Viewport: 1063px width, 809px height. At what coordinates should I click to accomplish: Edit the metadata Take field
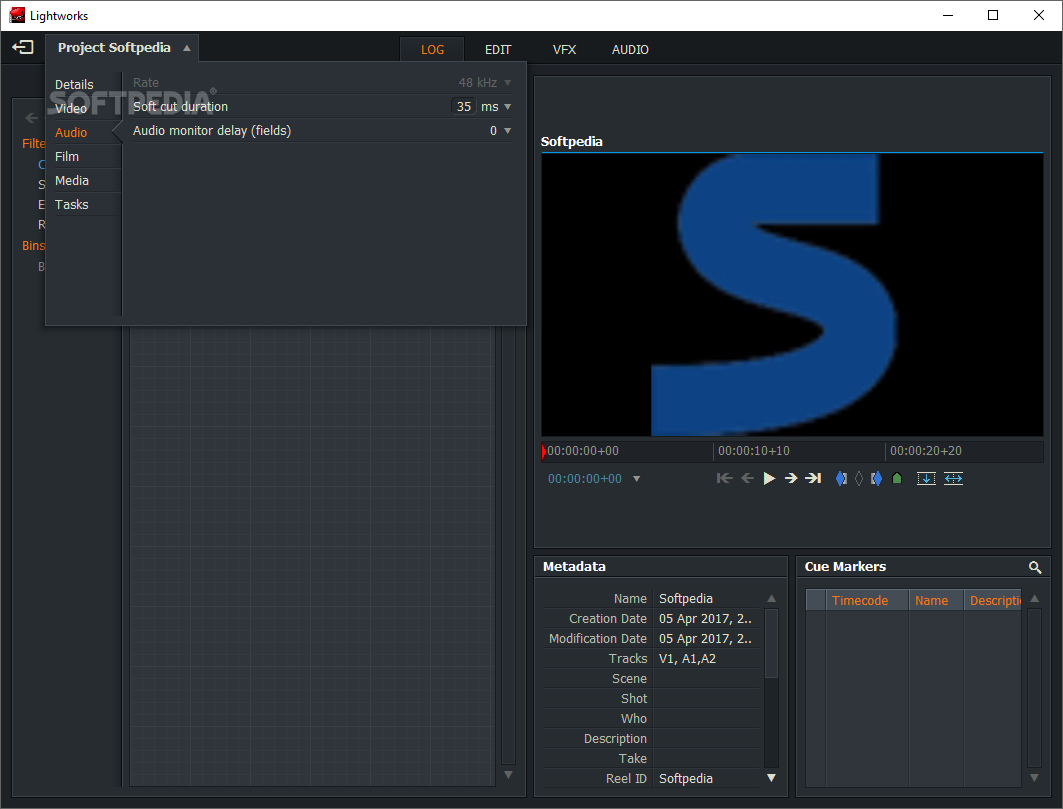point(708,759)
